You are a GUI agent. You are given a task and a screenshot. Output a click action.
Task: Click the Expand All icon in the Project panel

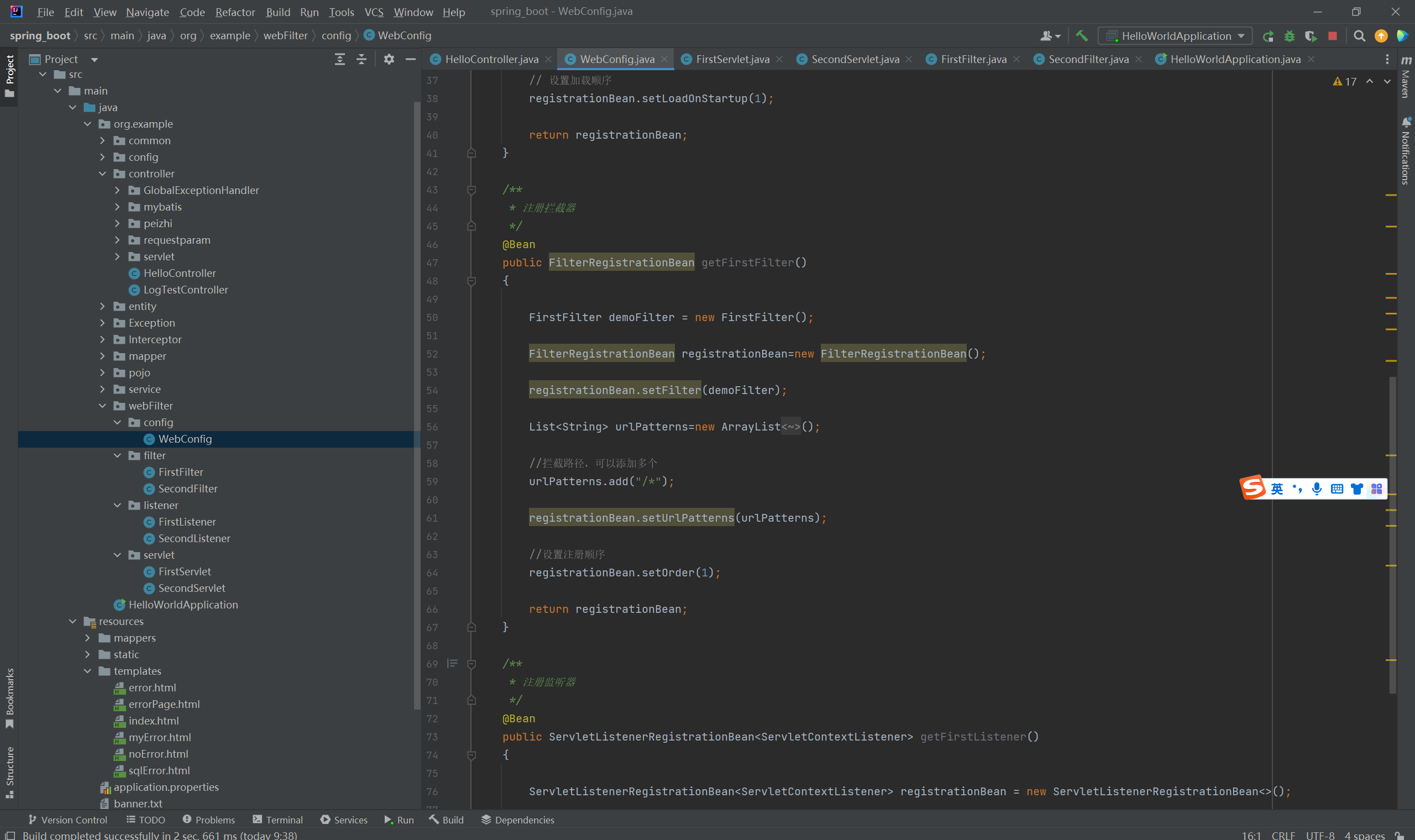[339, 59]
